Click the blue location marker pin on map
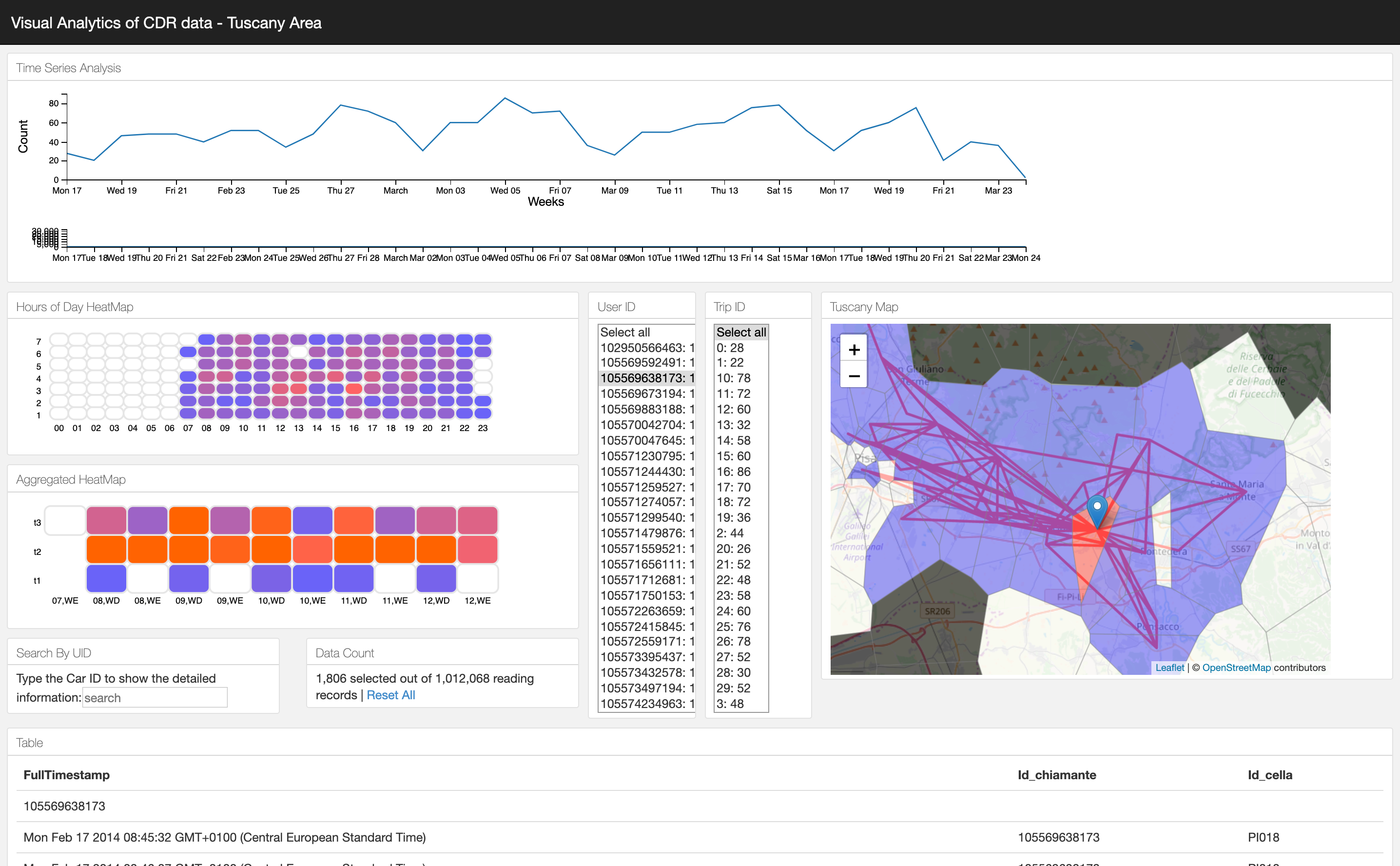 (1096, 512)
